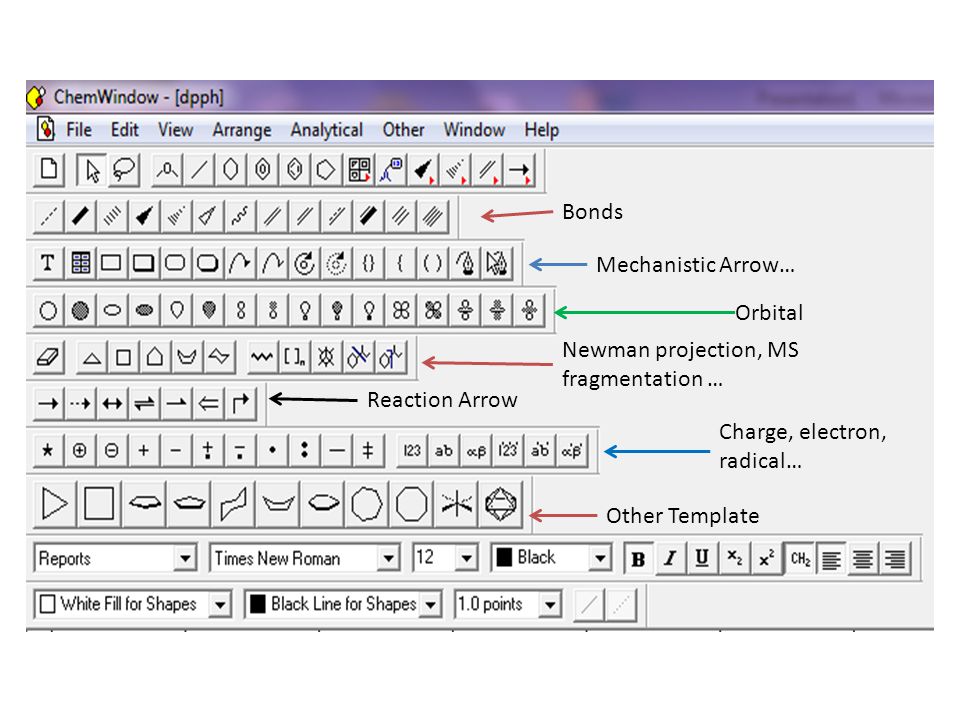This screenshot has height=720, width=960.
Task: Toggle CH2 chemical formula formatting
Action: point(800,558)
